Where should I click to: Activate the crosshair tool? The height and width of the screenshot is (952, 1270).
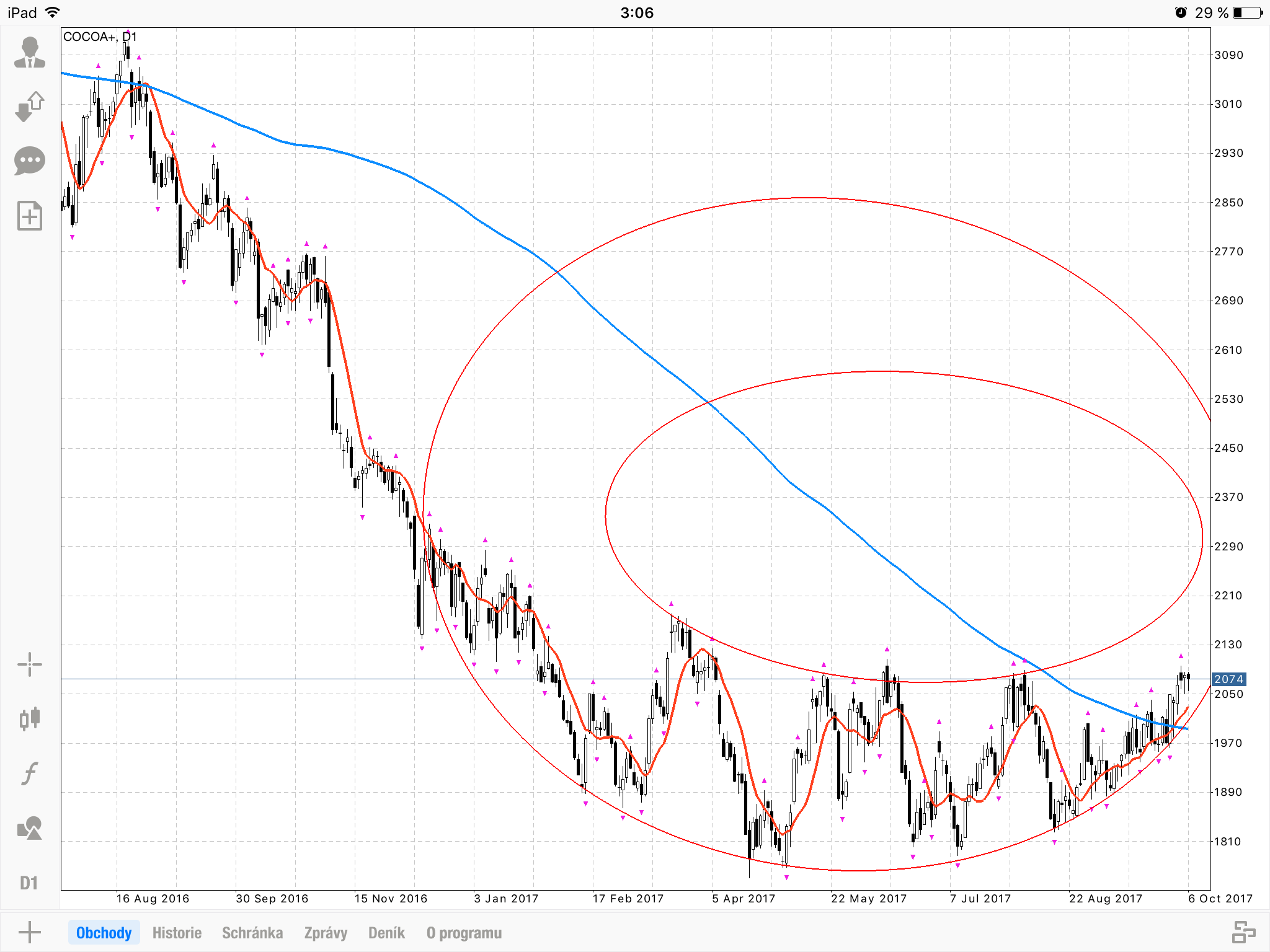[x=30, y=664]
